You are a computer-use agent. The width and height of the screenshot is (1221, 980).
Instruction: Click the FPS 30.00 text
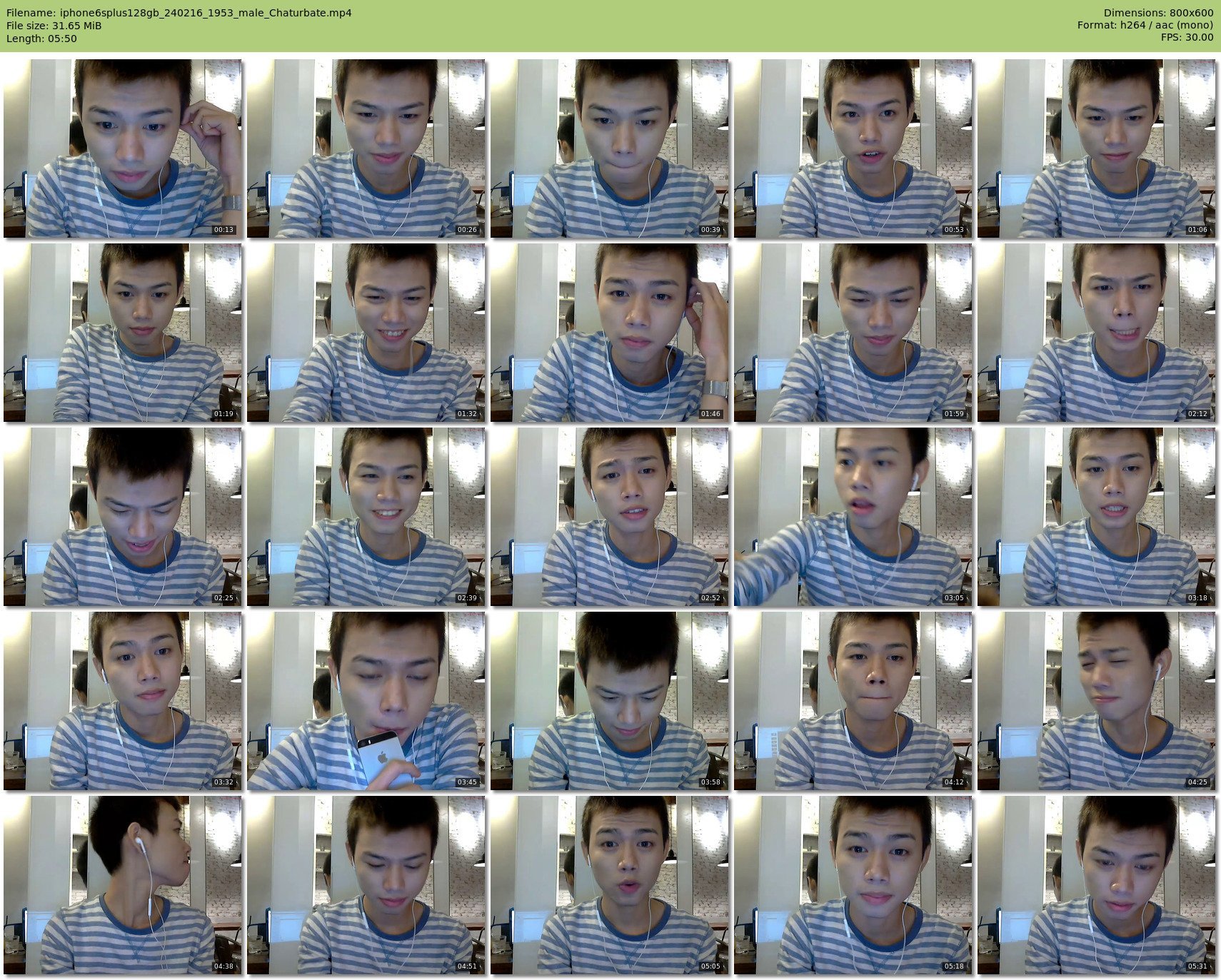1187,39
